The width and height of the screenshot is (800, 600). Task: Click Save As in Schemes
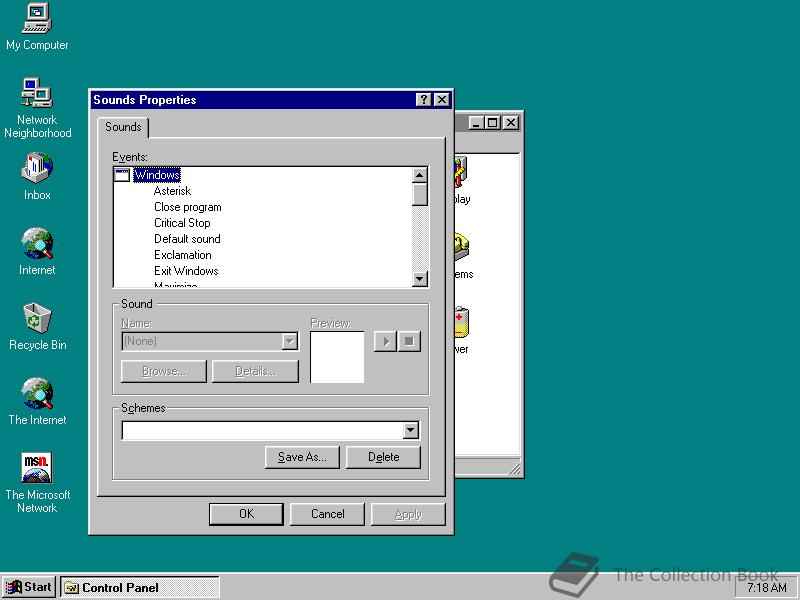302,457
